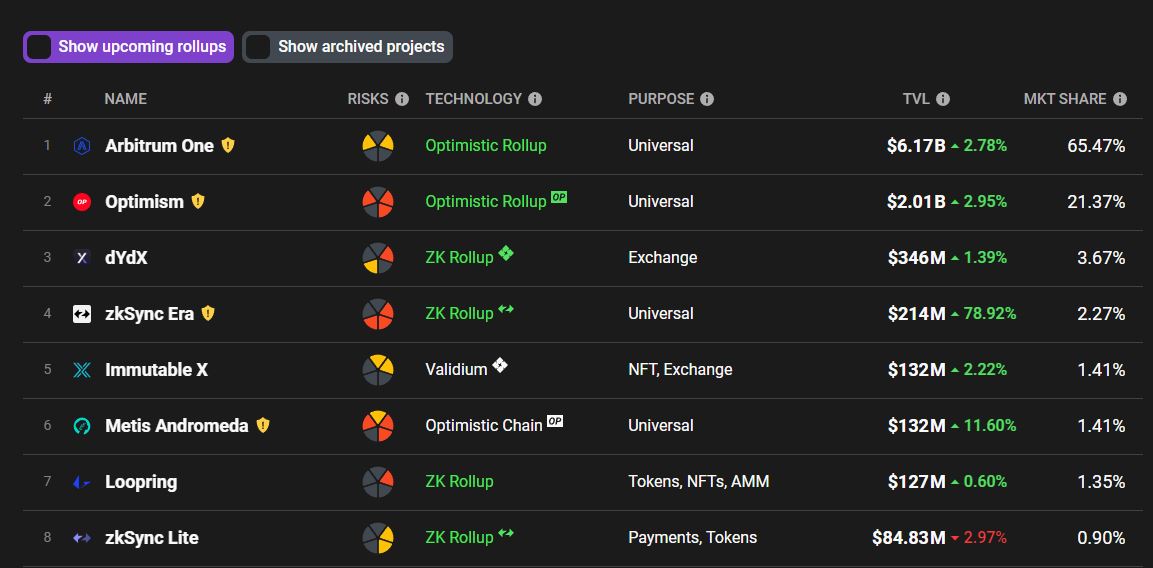
Task: Click the Loopring logo icon
Action: pyautogui.click(x=82, y=482)
